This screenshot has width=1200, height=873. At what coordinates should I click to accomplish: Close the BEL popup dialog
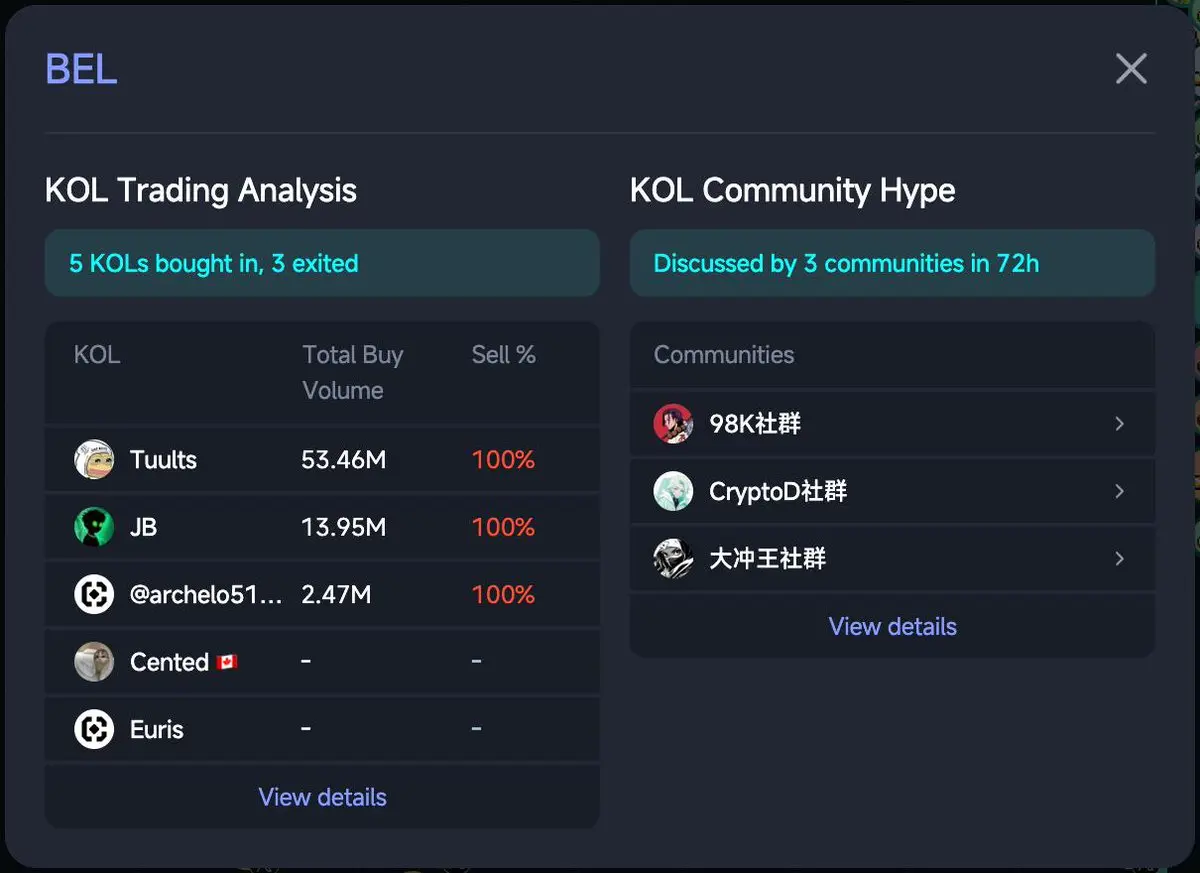click(1131, 69)
